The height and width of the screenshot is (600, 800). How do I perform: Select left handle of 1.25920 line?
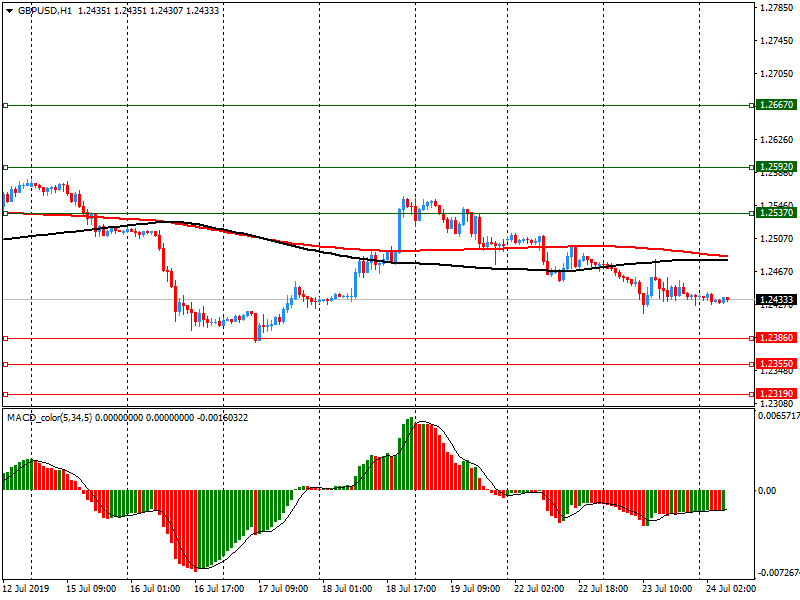point(6,167)
